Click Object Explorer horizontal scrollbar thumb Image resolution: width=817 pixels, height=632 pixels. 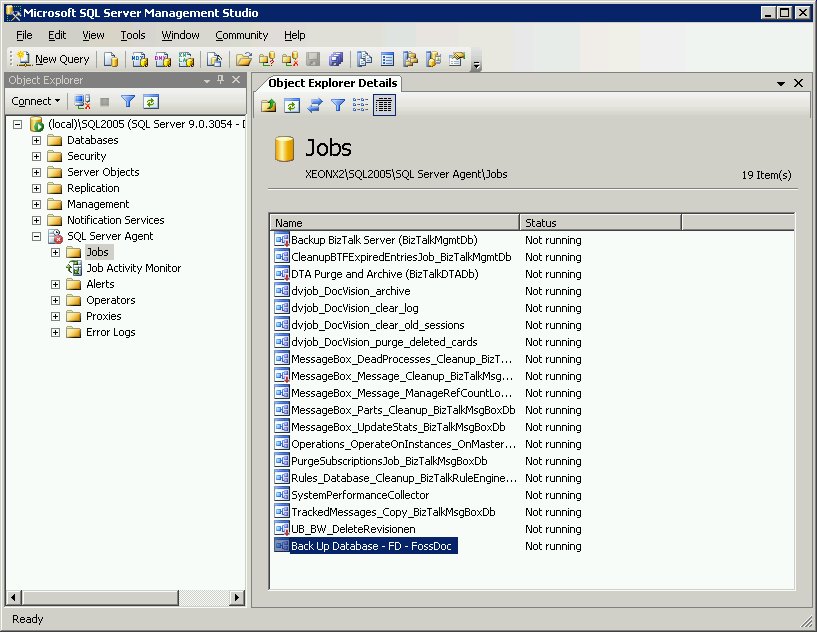[100, 598]
